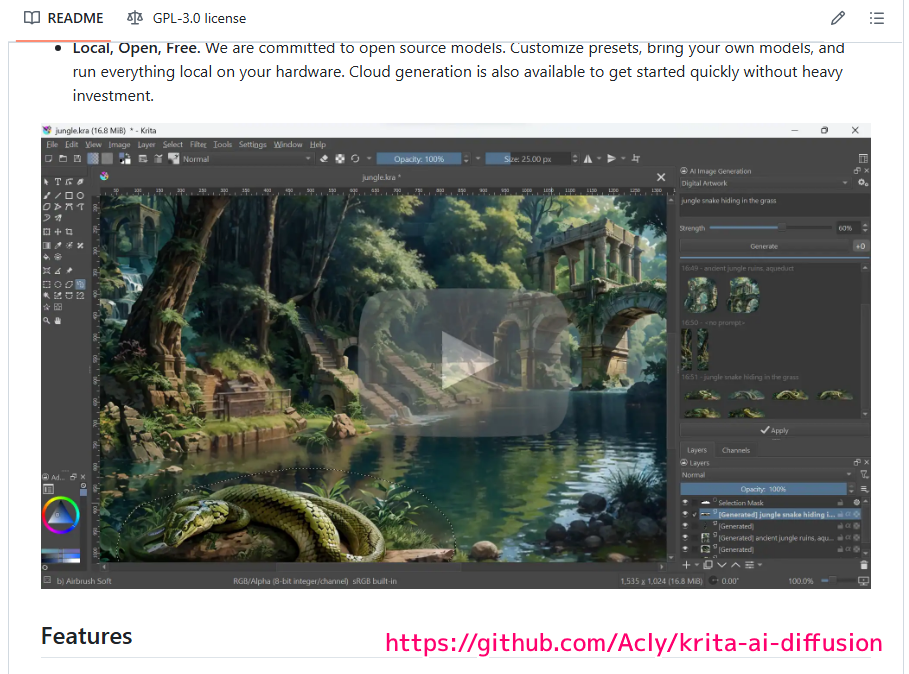Open AI Image Generation settings gear

point(863,183)
